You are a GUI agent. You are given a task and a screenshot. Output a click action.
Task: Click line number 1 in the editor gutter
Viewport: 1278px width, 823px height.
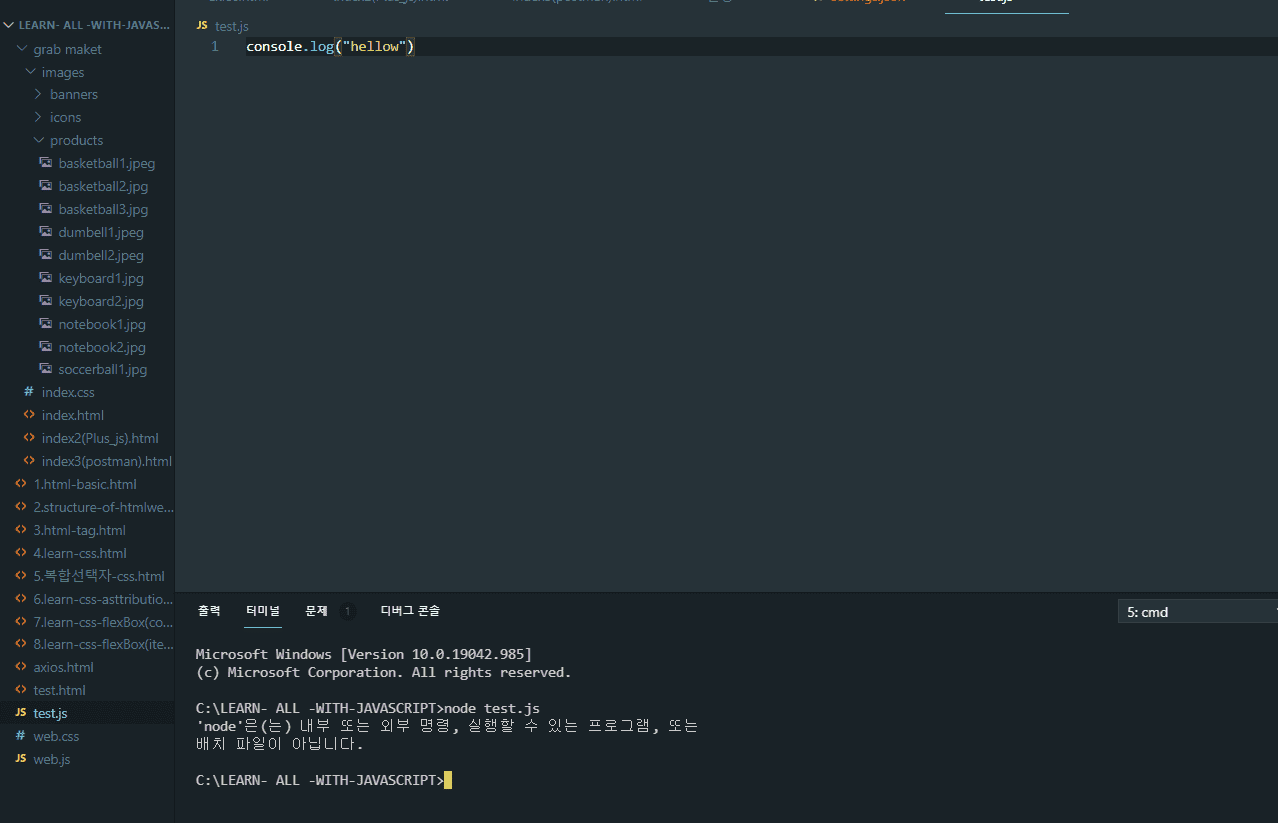click(215, 47)
